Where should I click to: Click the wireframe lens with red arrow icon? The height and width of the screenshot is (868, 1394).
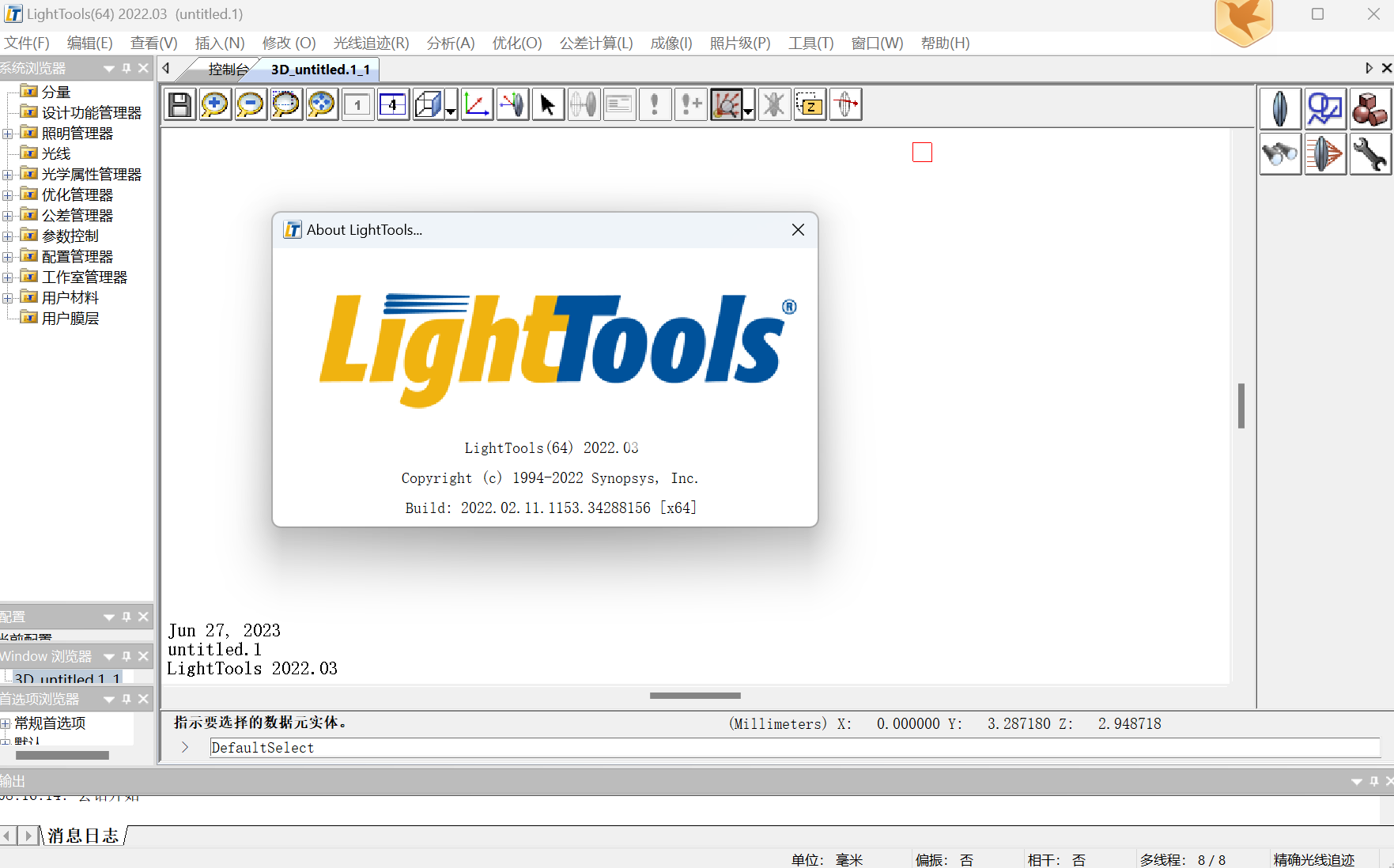point(845,104)
